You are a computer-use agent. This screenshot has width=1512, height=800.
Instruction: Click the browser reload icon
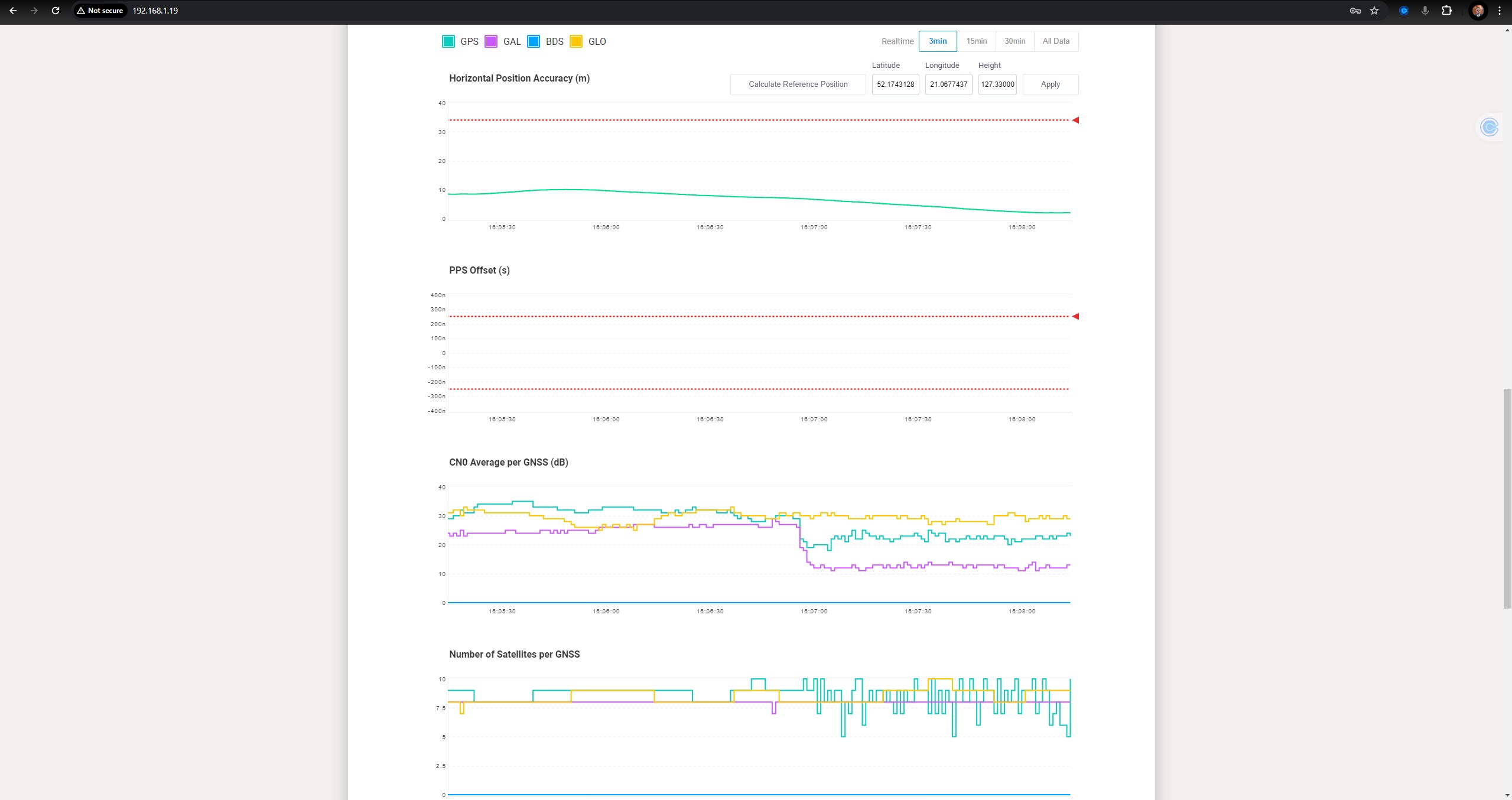coord(56,11)
